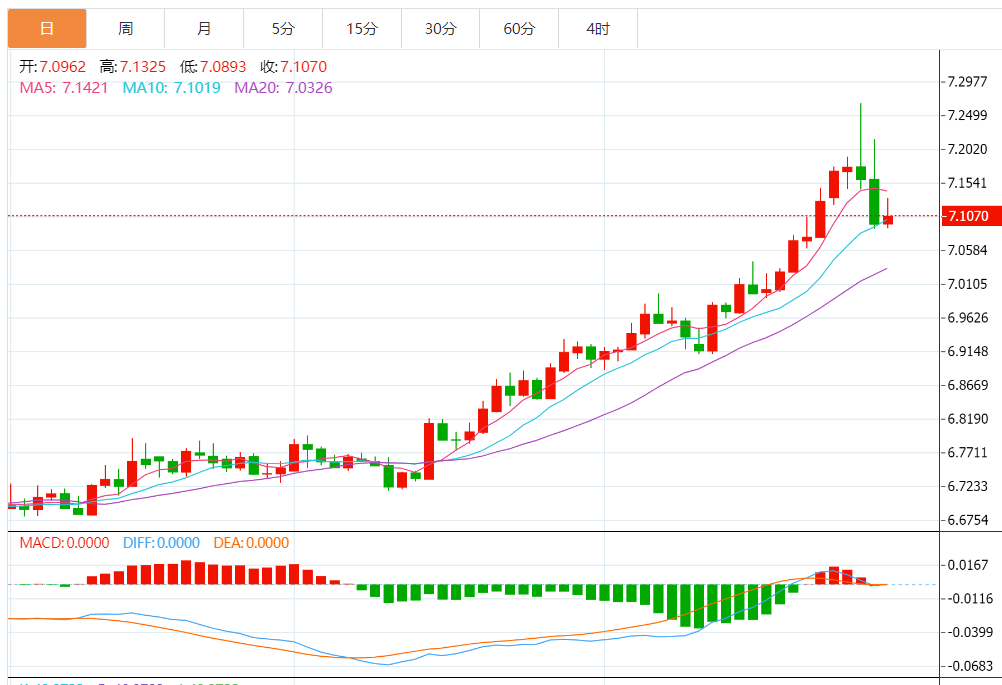Open the 30分 timeframe tab
Screen dimensions: 1002x685
[x=440, y=29]
